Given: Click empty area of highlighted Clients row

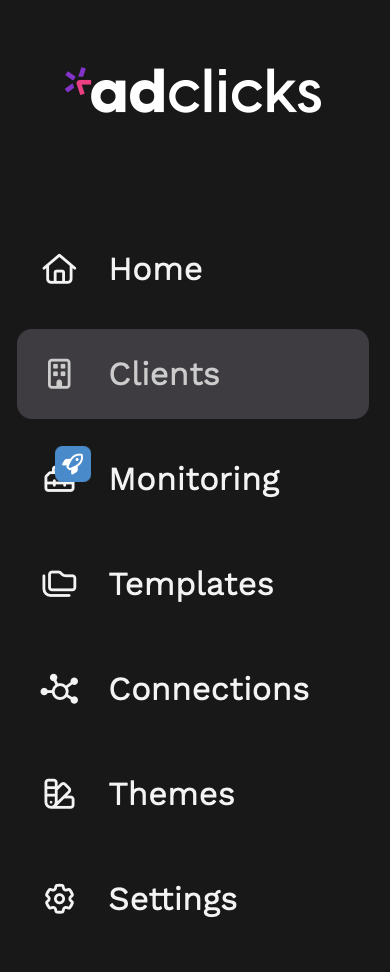Looking at the screenshot, I should coord(294,374).
